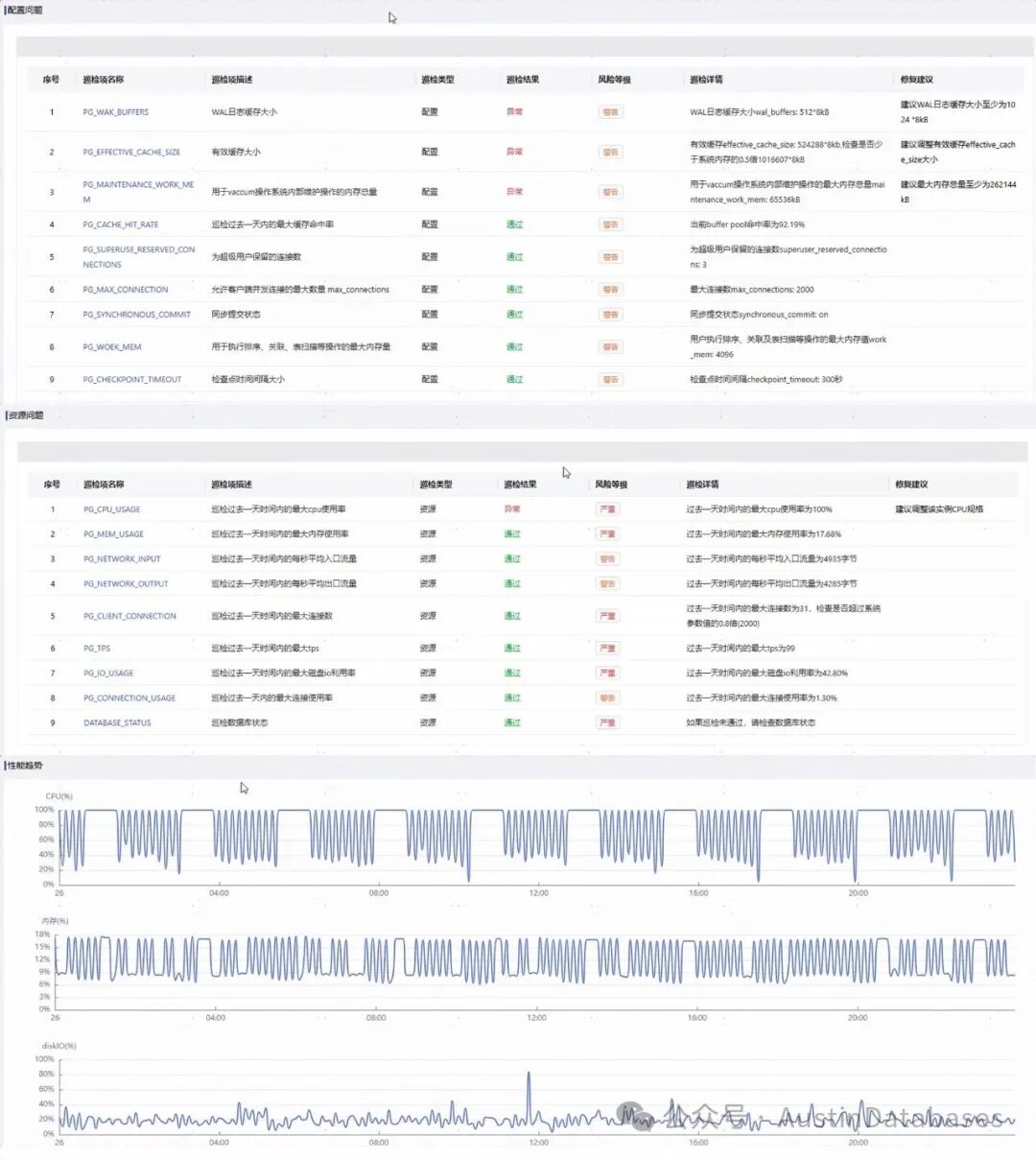This screenshot has height=1159, width=1036.
Task: Click the DATABASE_STATUS item link
Action: 117,723
